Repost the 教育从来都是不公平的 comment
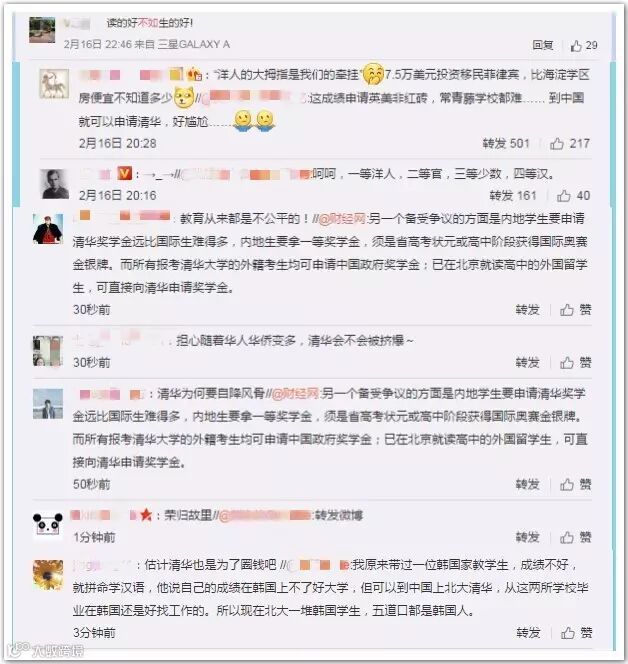 pyautogui.click(x=527, y=310)
